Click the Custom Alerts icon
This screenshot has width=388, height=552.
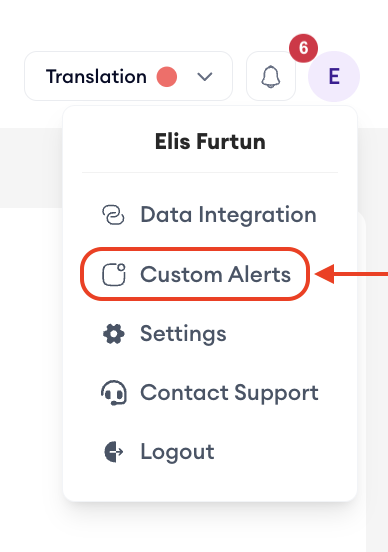coord(114,274)
